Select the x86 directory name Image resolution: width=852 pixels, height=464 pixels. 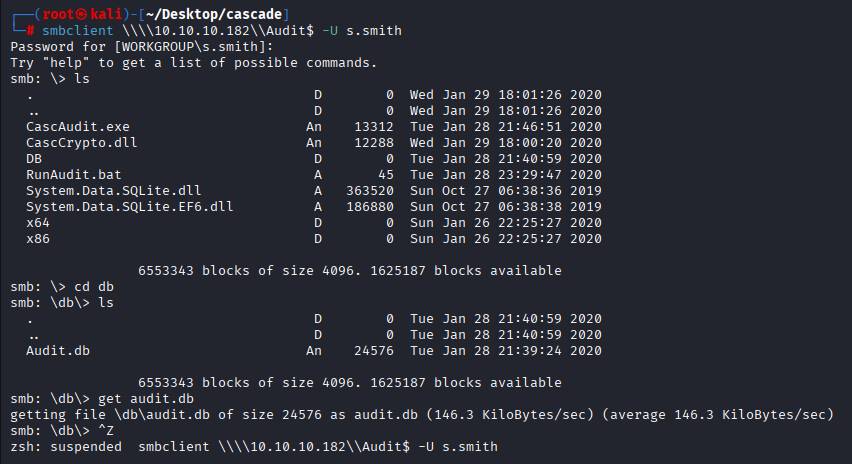37,239
